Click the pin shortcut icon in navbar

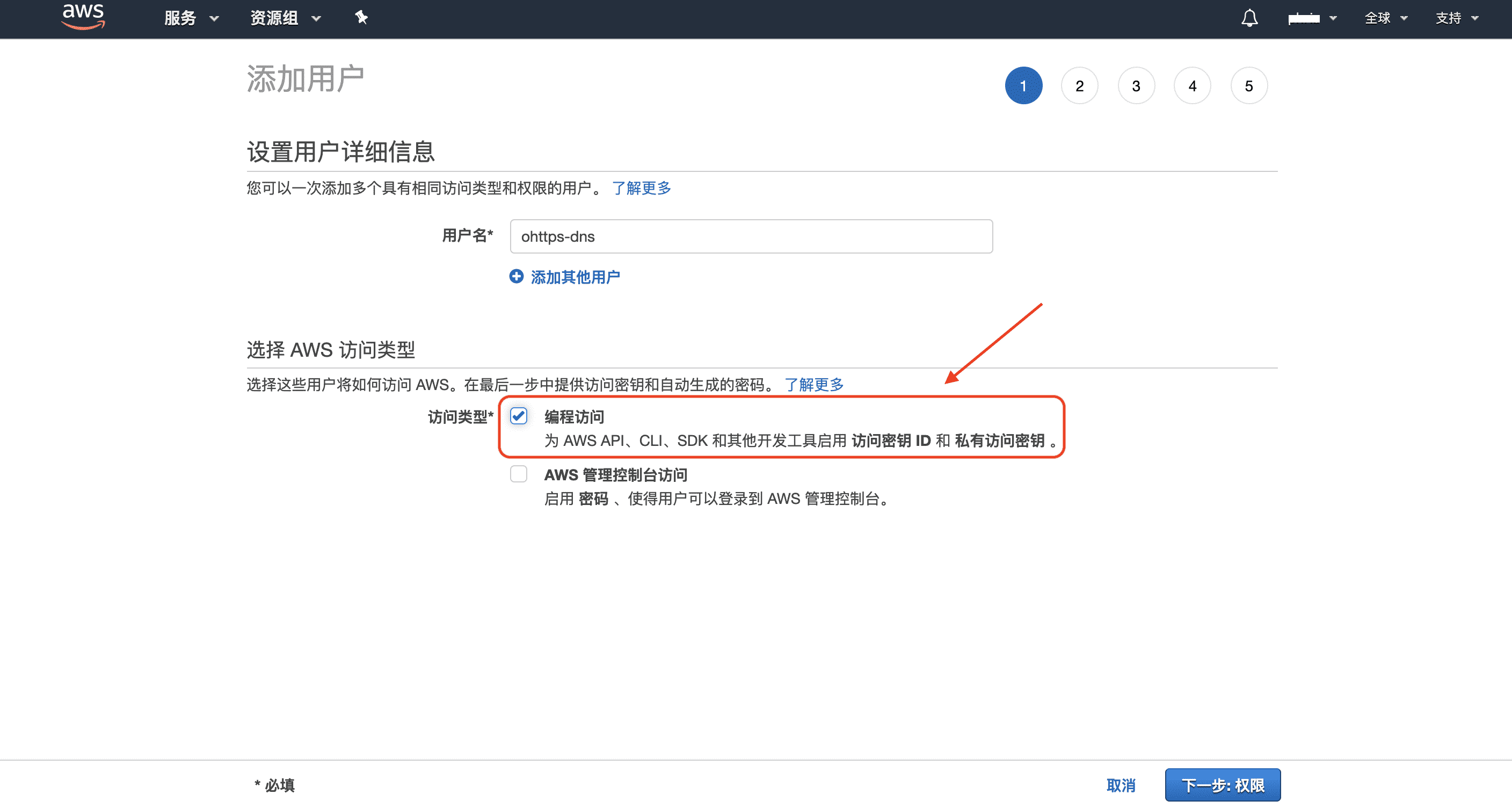(x=361, y=18)
